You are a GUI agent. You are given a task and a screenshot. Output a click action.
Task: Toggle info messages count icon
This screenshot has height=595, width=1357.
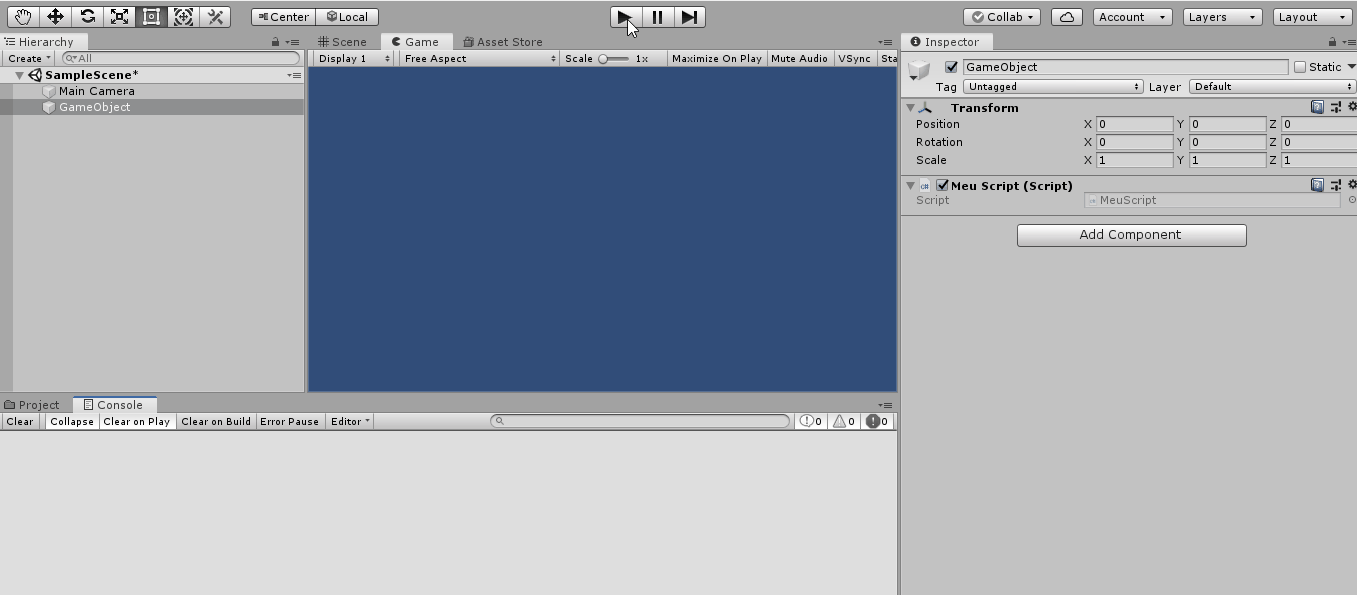(x=810, y=421)
